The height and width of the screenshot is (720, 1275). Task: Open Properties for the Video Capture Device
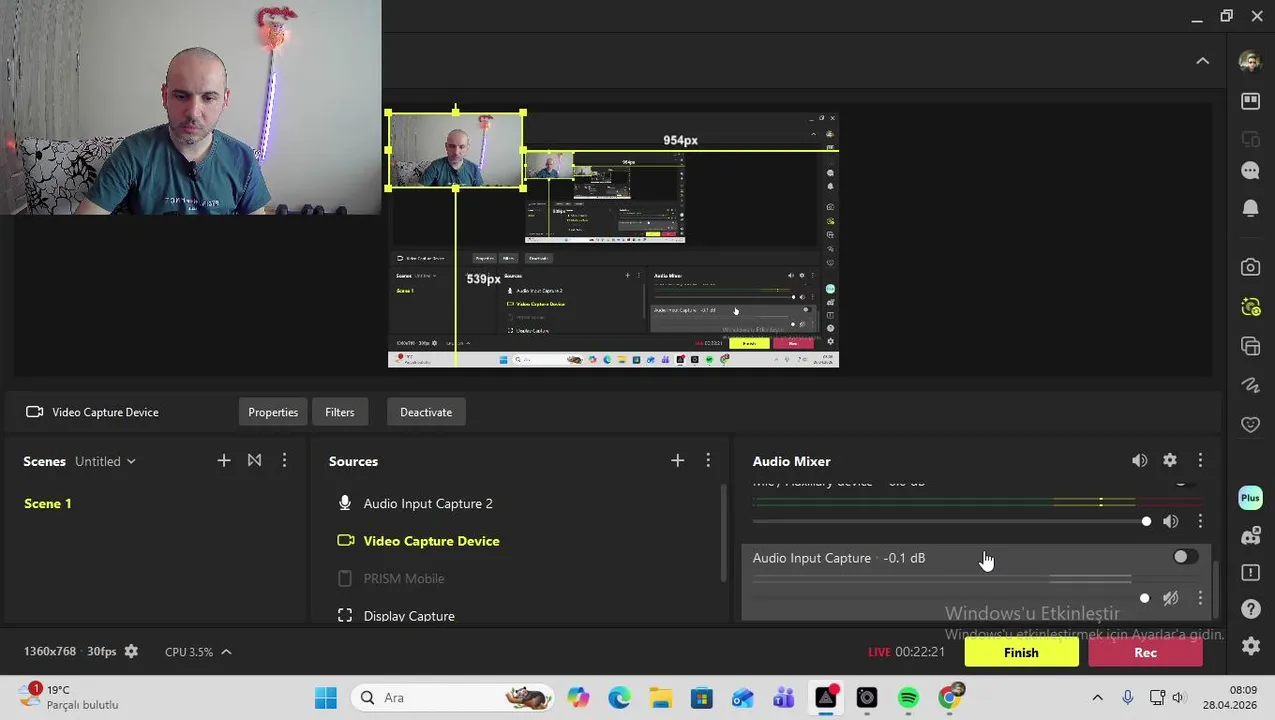(273, 412)
